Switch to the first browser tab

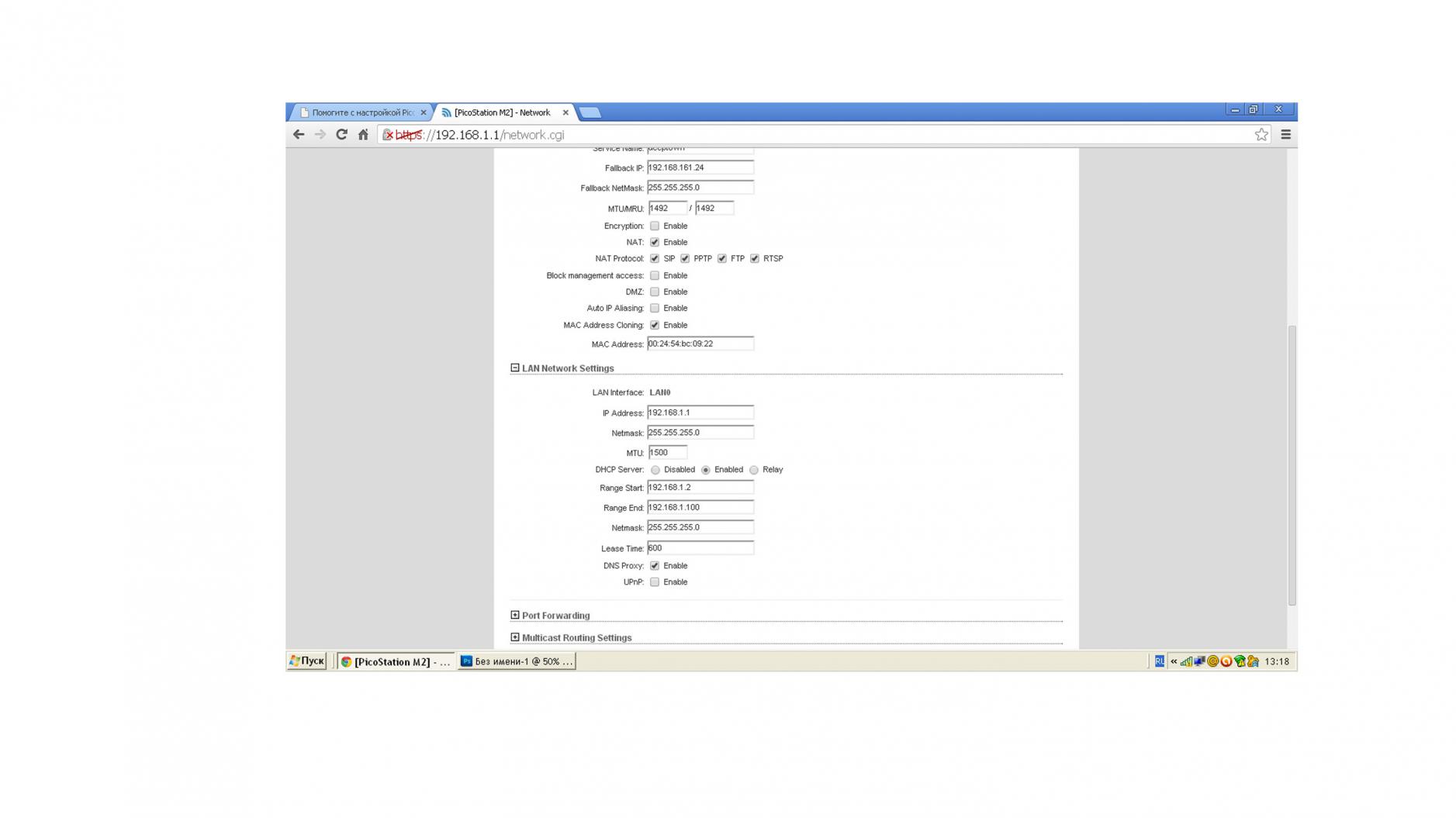[361, 112]
